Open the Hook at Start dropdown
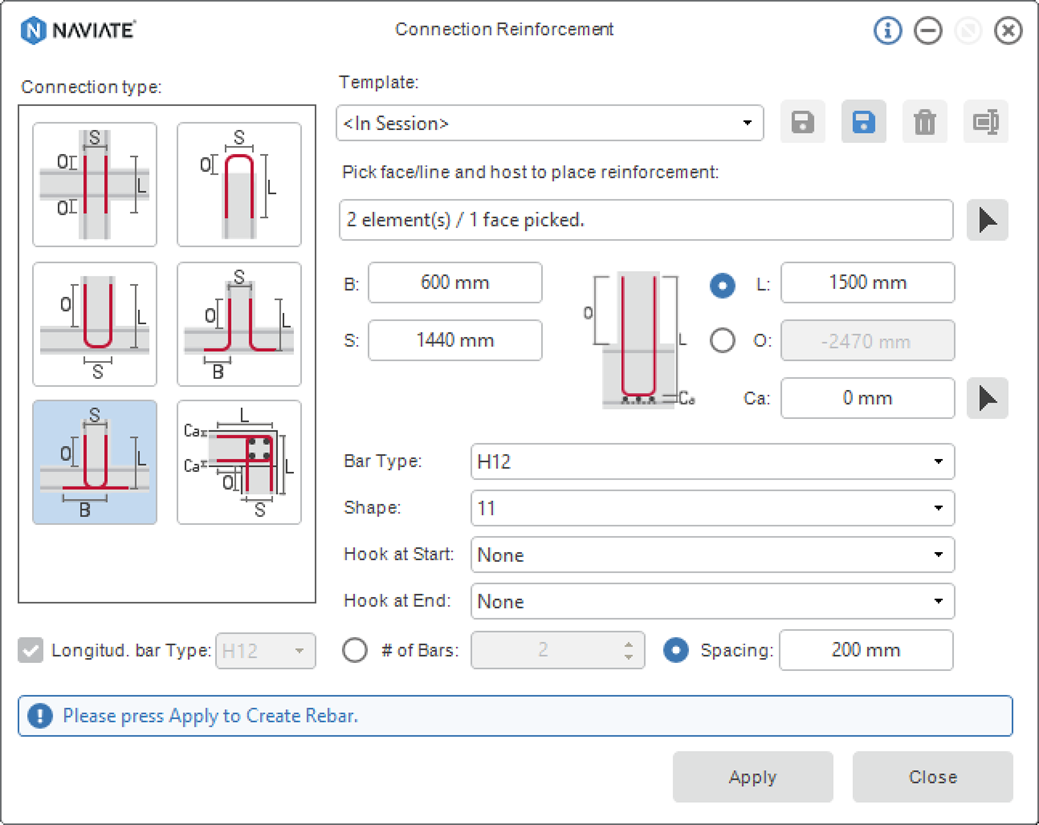This screenshot has height=825, width=1039. (x=712, y=554)
